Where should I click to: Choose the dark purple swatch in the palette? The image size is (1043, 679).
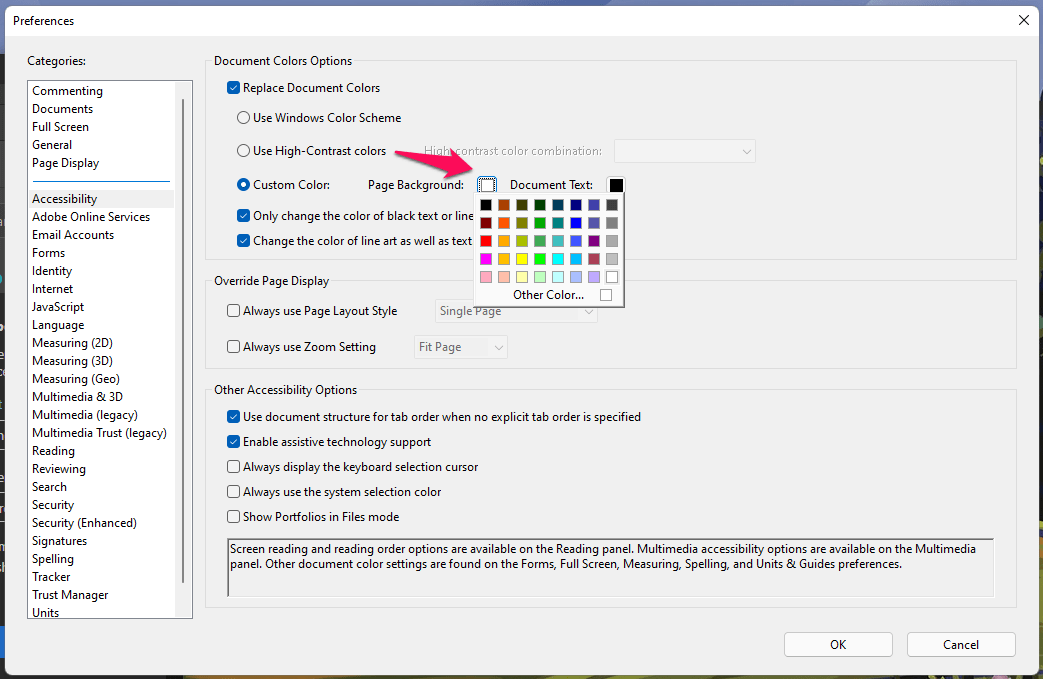[594, 241]
